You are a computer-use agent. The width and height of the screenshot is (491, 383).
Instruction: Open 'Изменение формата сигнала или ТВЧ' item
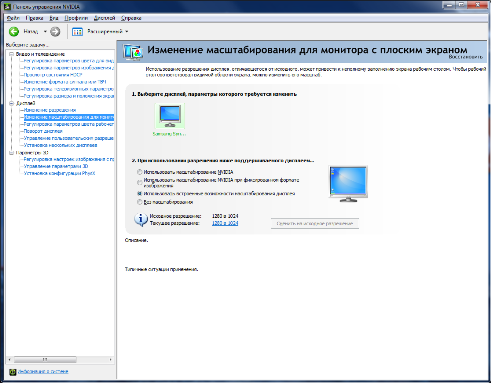(x=65, y=82)
